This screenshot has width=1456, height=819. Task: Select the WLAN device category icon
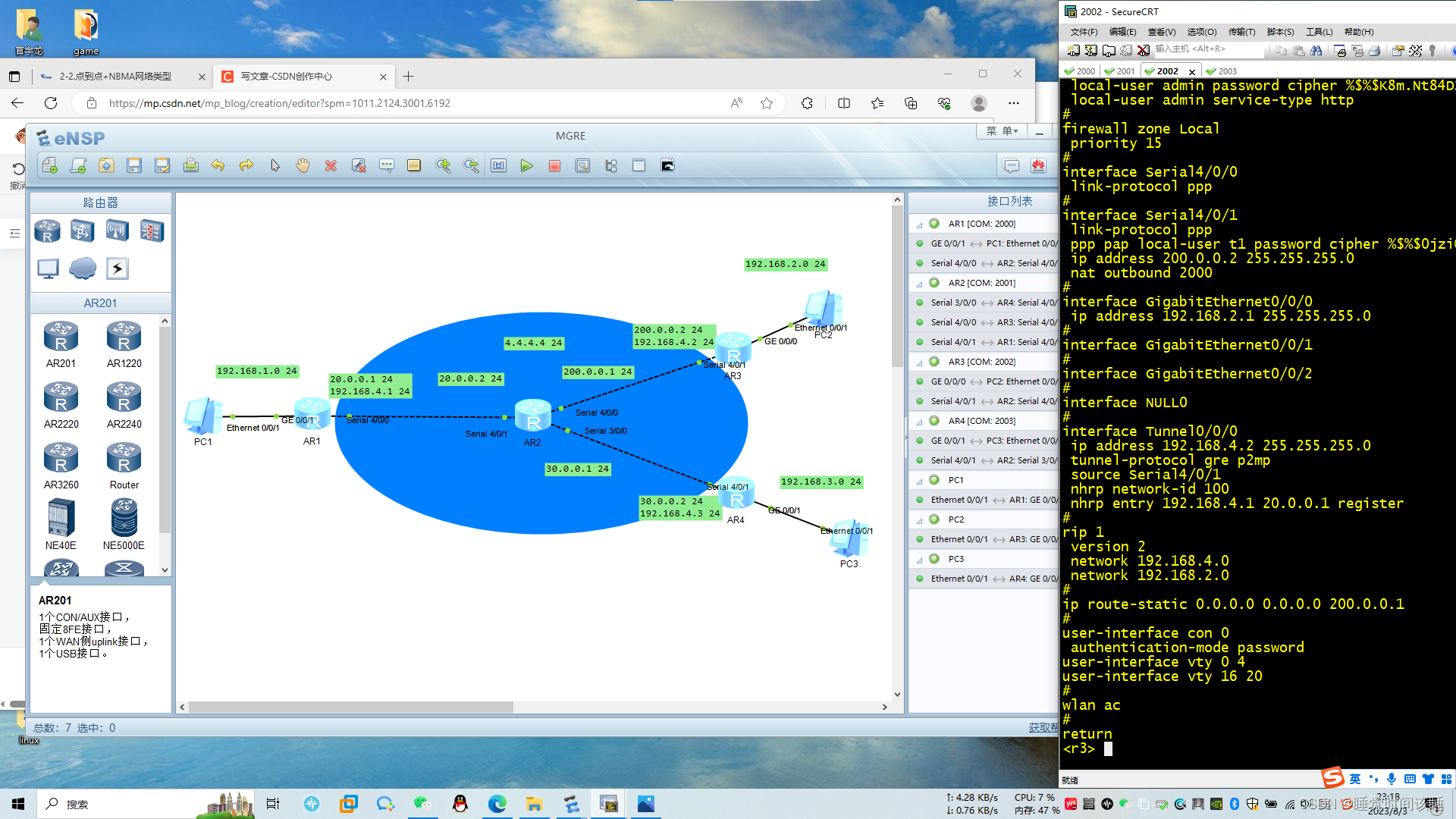[117, 231]
